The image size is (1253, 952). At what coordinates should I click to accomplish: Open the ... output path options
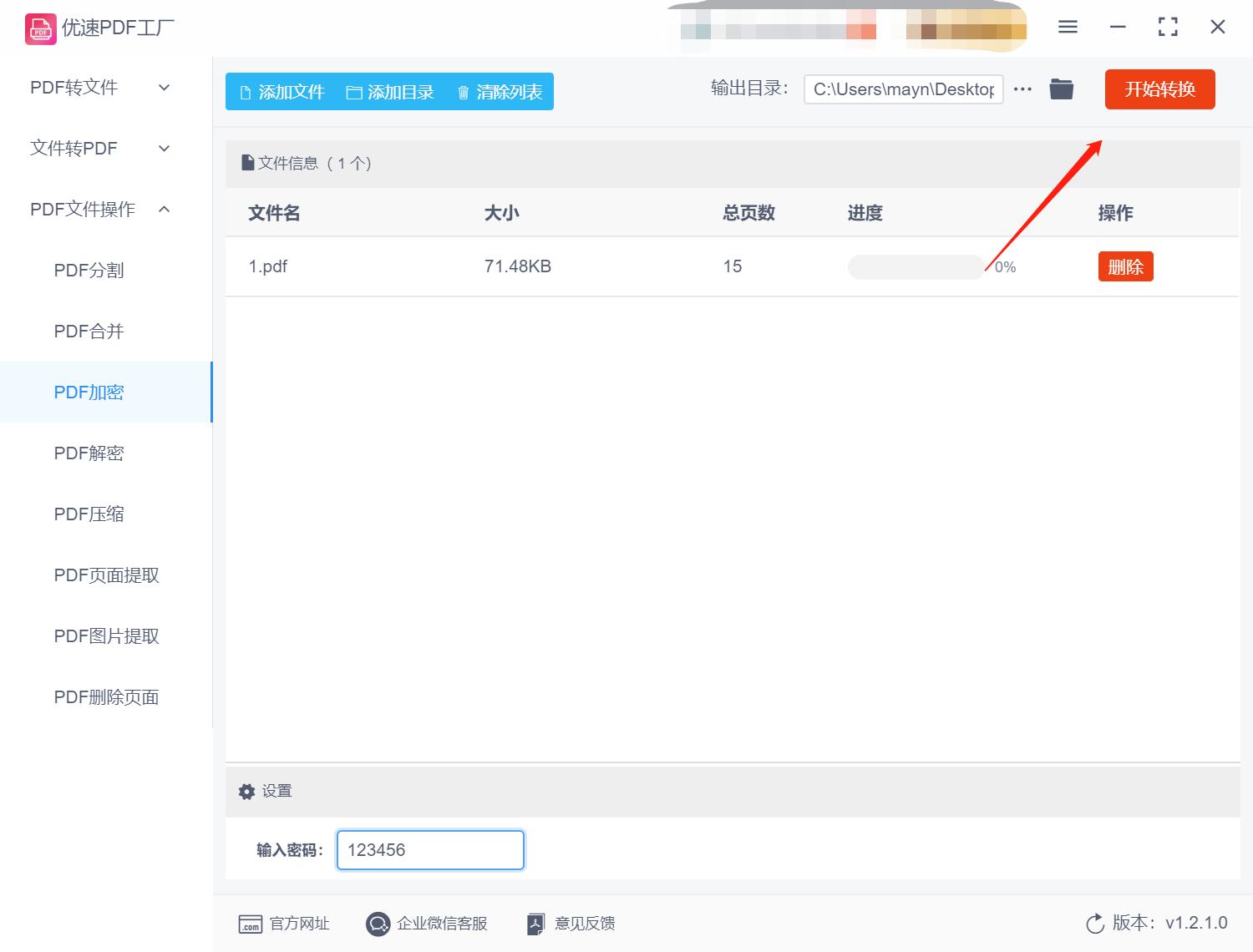(1022, 89)
